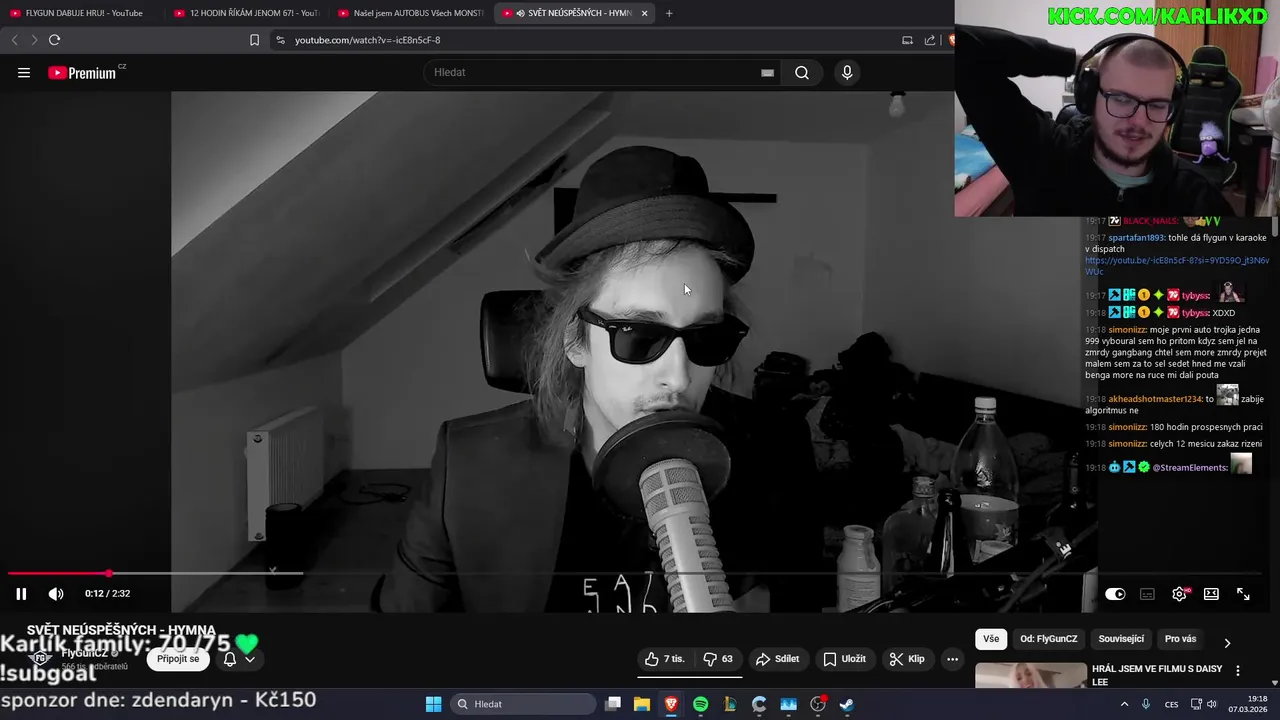Select the Od: FlyGunCZ filter chip

click(x=1049, y=639)
